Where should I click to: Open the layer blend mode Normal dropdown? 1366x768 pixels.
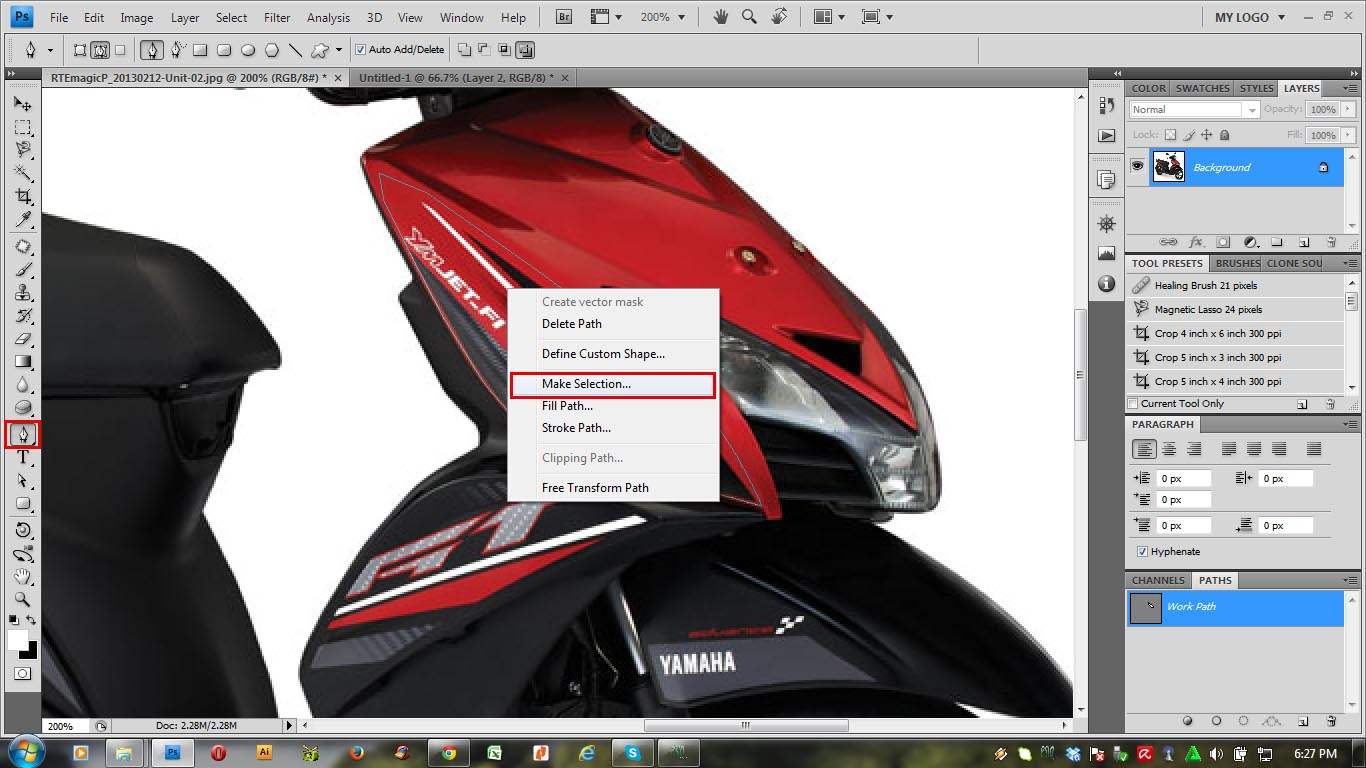click(x=1193, y=110)
